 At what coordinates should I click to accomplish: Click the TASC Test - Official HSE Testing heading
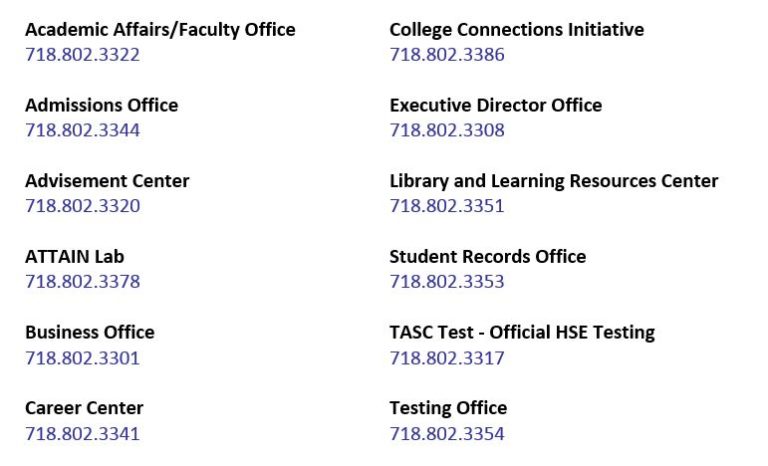(521, 332)
